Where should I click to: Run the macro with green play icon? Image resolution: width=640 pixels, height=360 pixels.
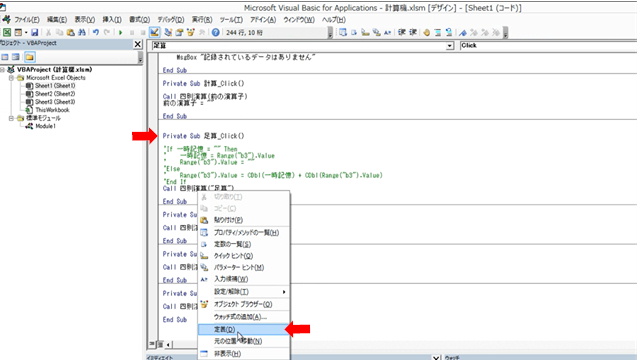click(120, 32)
